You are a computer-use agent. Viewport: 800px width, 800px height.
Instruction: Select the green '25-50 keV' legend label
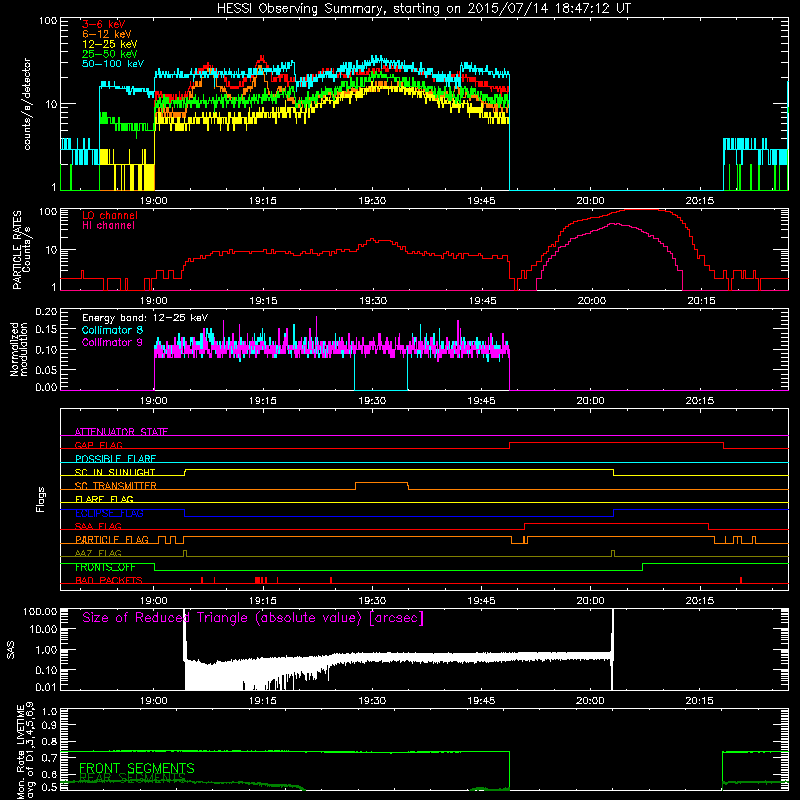click(109, 54)
